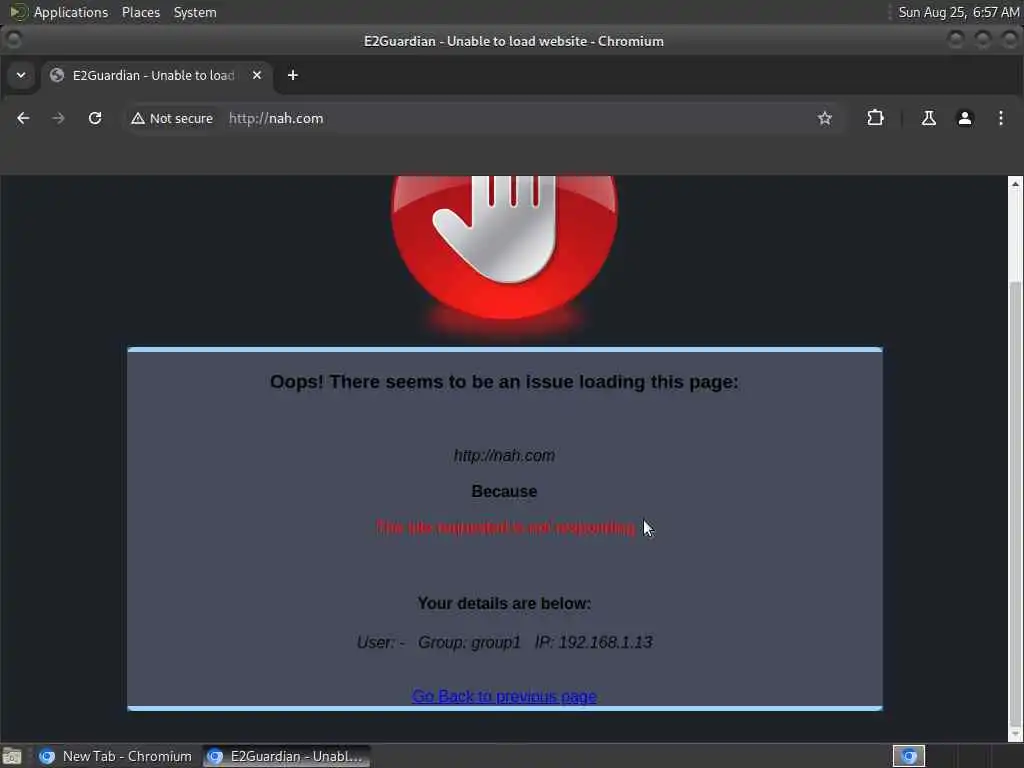The image size is (1024, 768).
Task: Click the red stop hand image
Action: click(x=504, y=248)
